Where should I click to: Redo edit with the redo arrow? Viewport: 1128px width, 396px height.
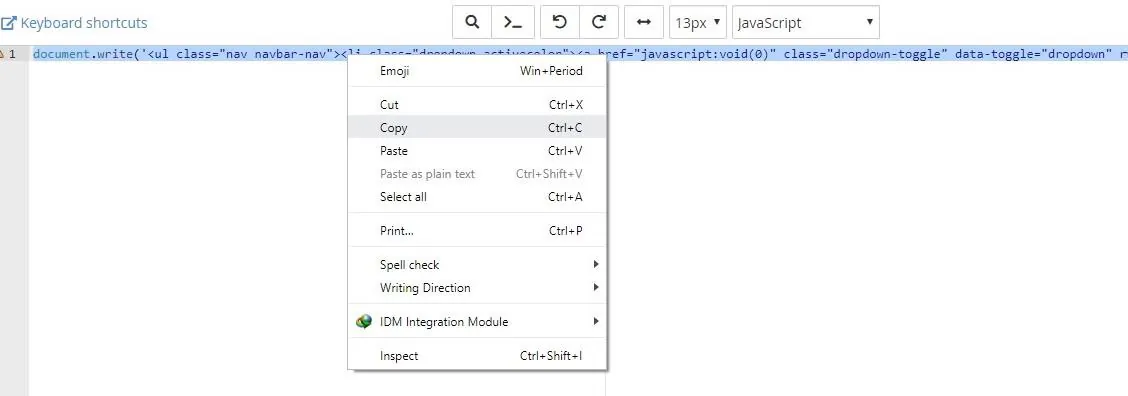[x=599, y=22]
